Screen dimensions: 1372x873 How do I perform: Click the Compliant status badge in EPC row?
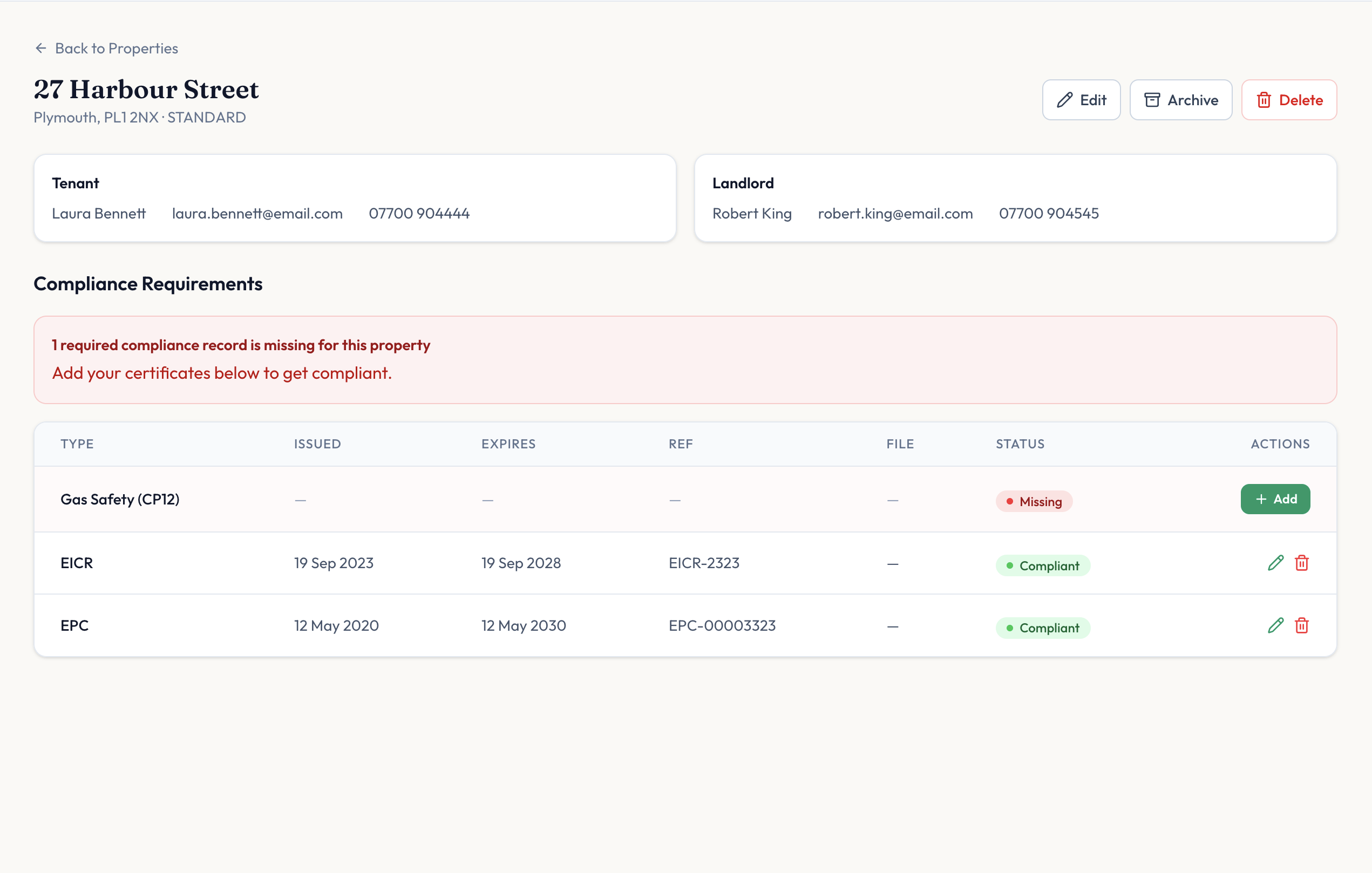(1042, 628)
